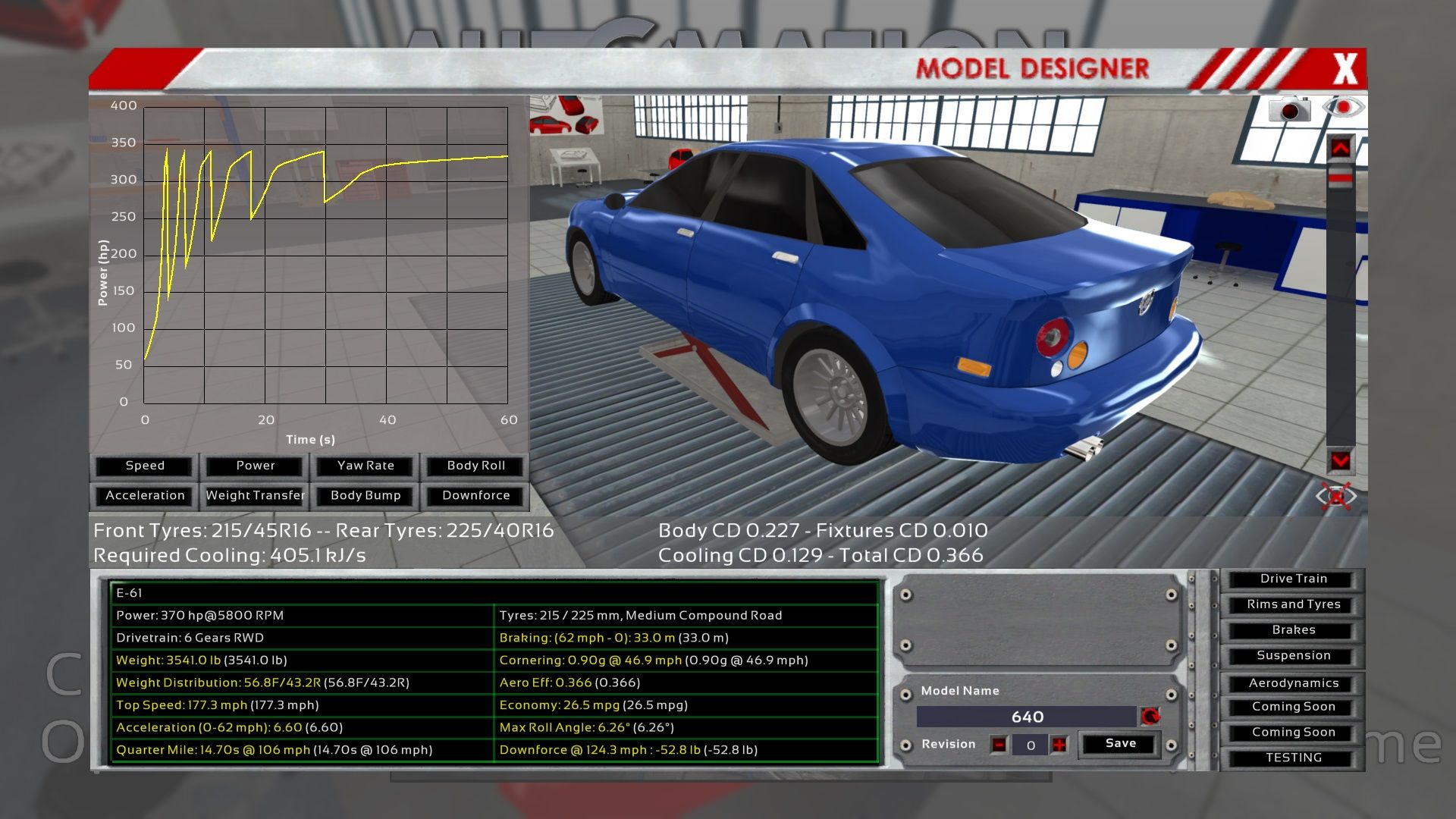Open the Aerodynamics section
This screenshot has width=1456, height=819.
tap(1293, 683)
